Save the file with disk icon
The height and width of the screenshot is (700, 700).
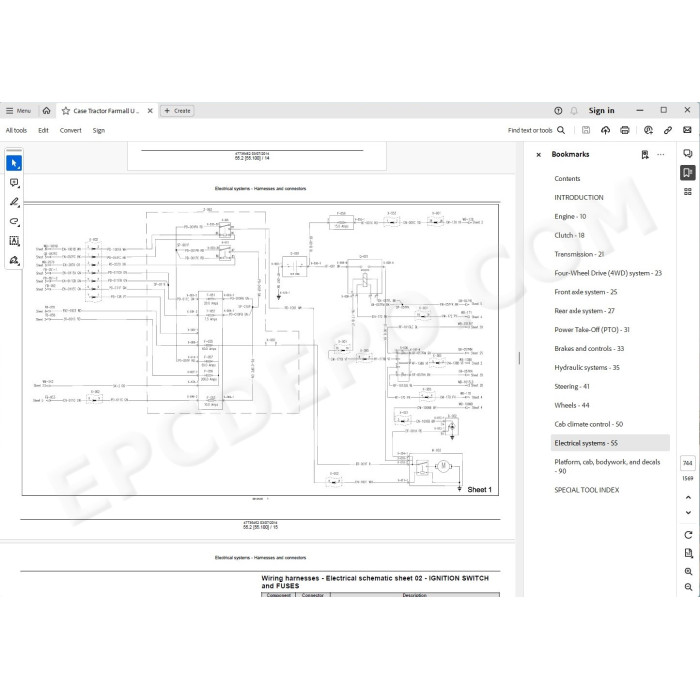[586, 130]
